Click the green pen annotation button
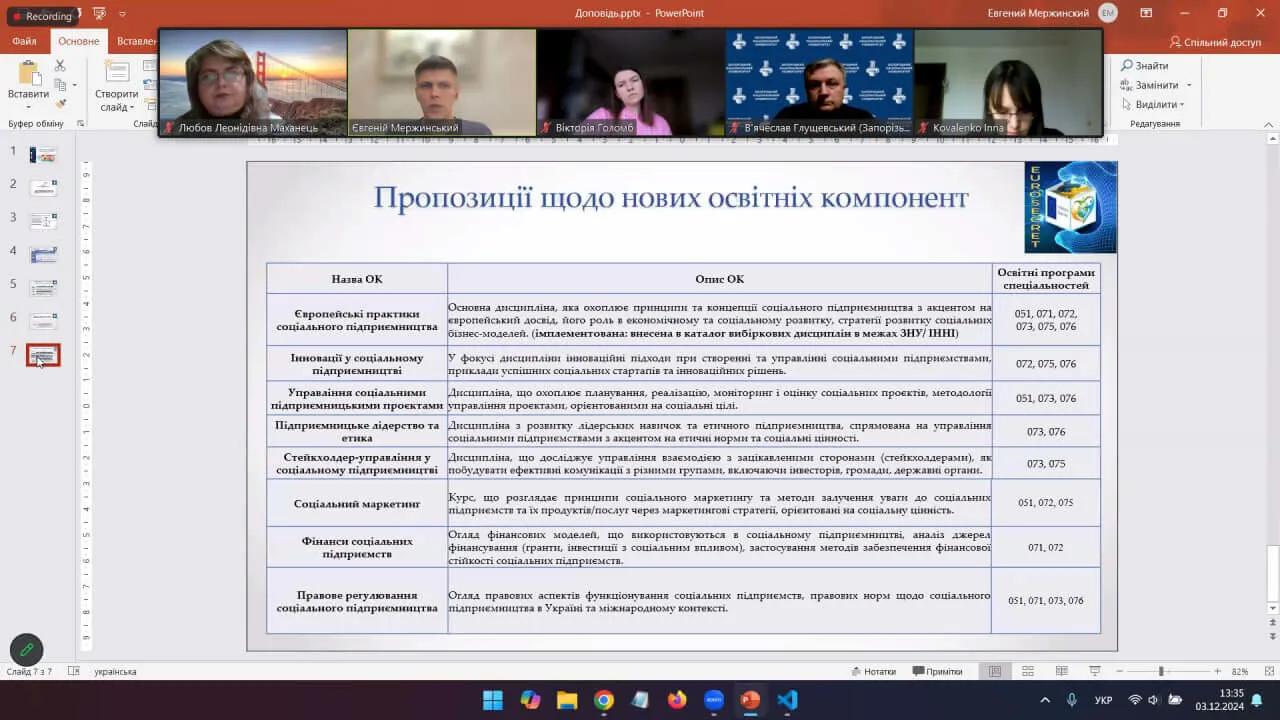The image size is (1280, 720). pyautogui.click(x=27, y=650)
